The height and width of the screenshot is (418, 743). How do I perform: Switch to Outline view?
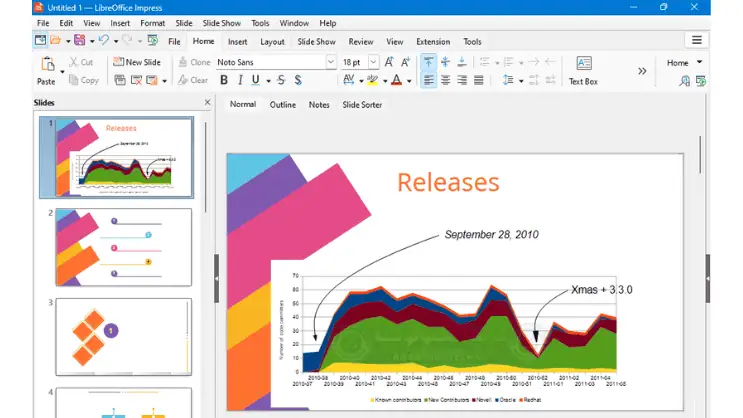click(282, 105)
